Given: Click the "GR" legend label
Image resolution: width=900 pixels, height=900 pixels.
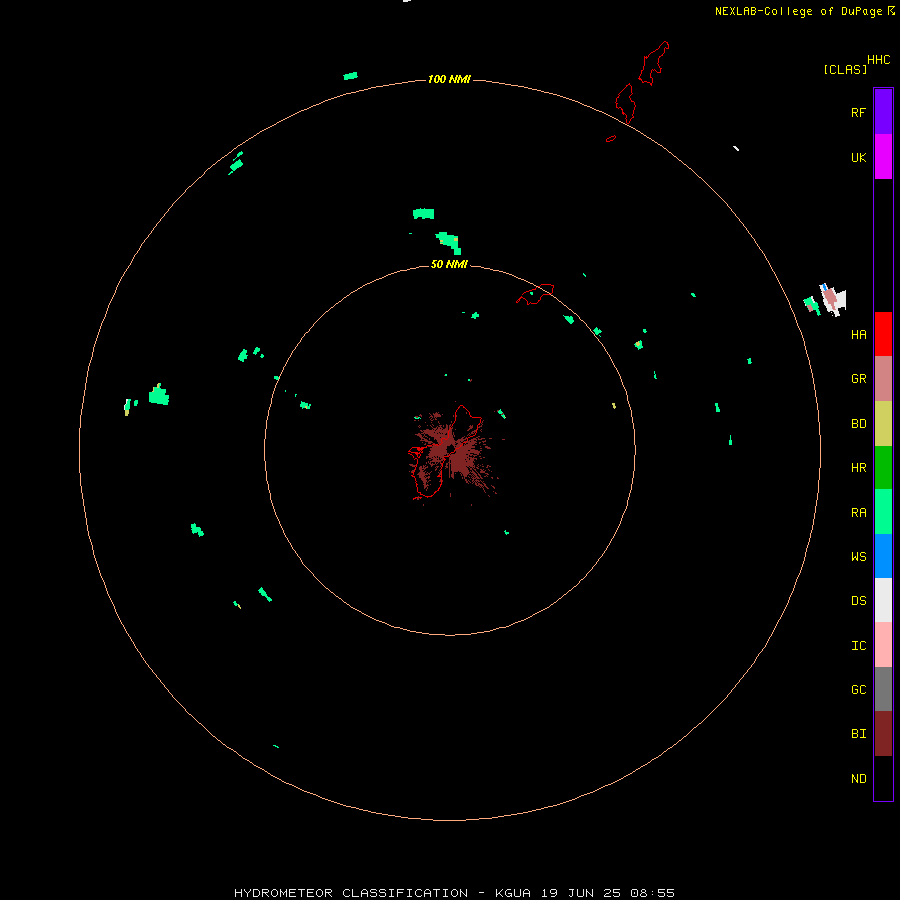Looking at the screenshot, I should tap(858, 379).
